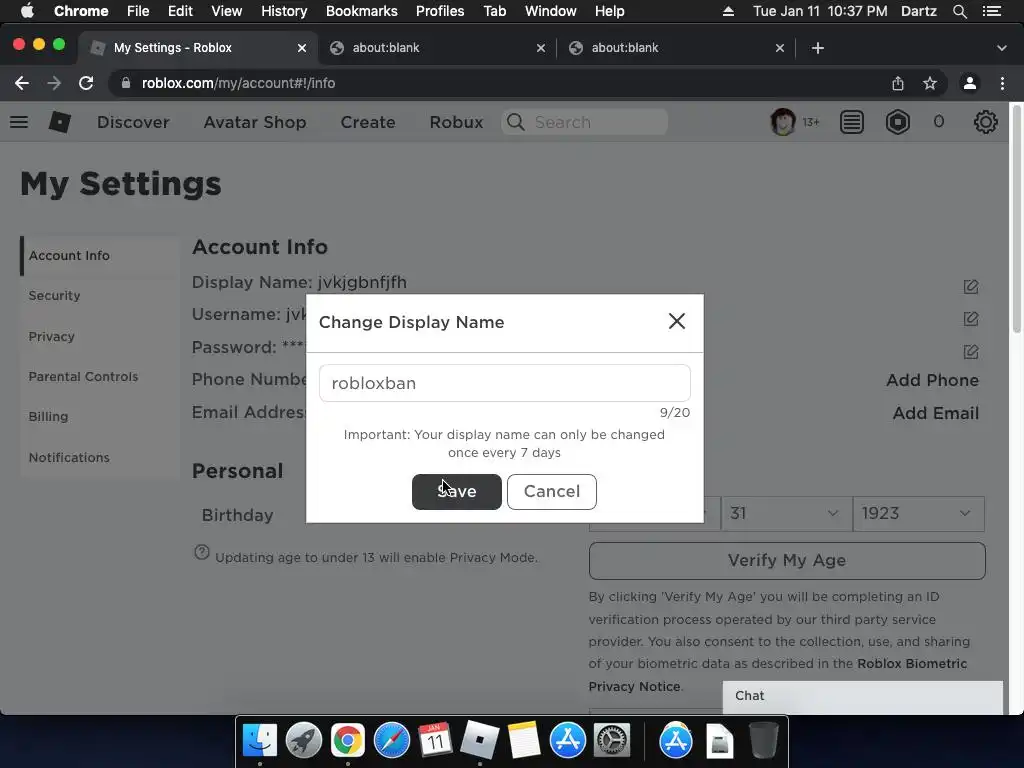Click the Verify My Age button
The image size is (1024, 768).
pyautogui.click(x=787, y=561)
